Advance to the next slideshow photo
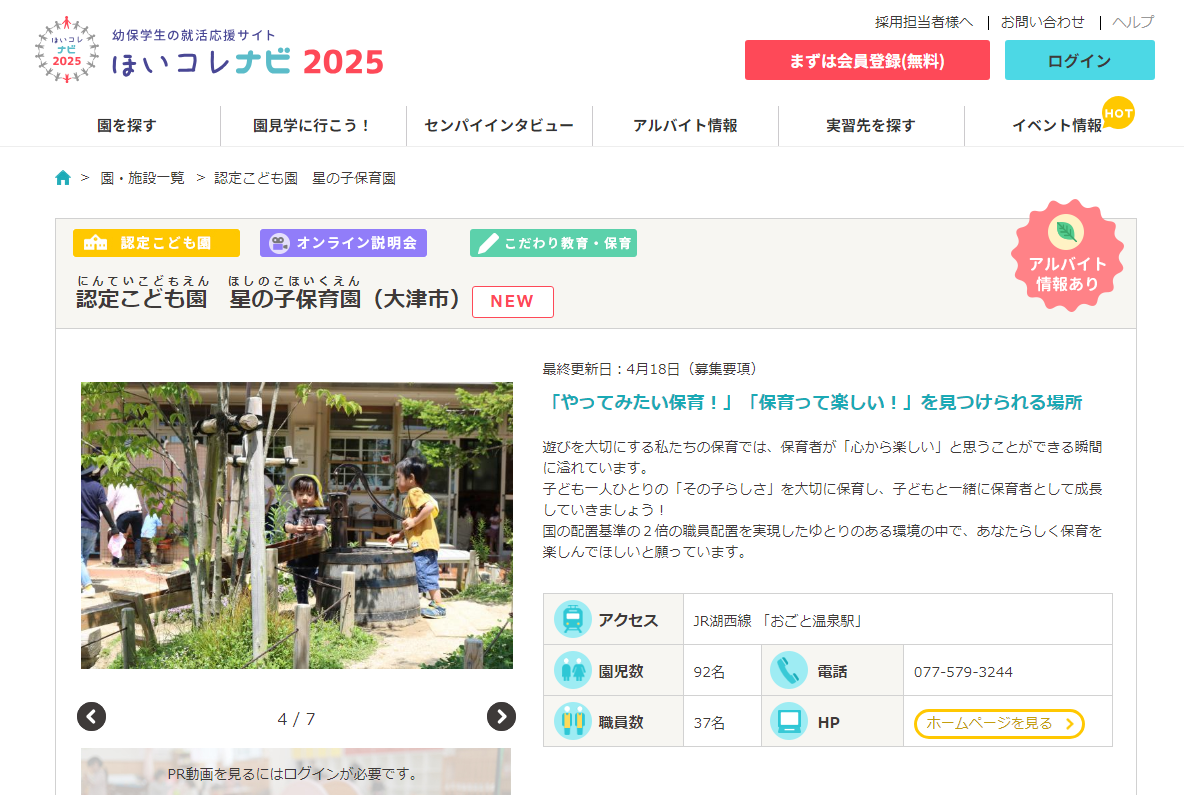 point(501,716)
